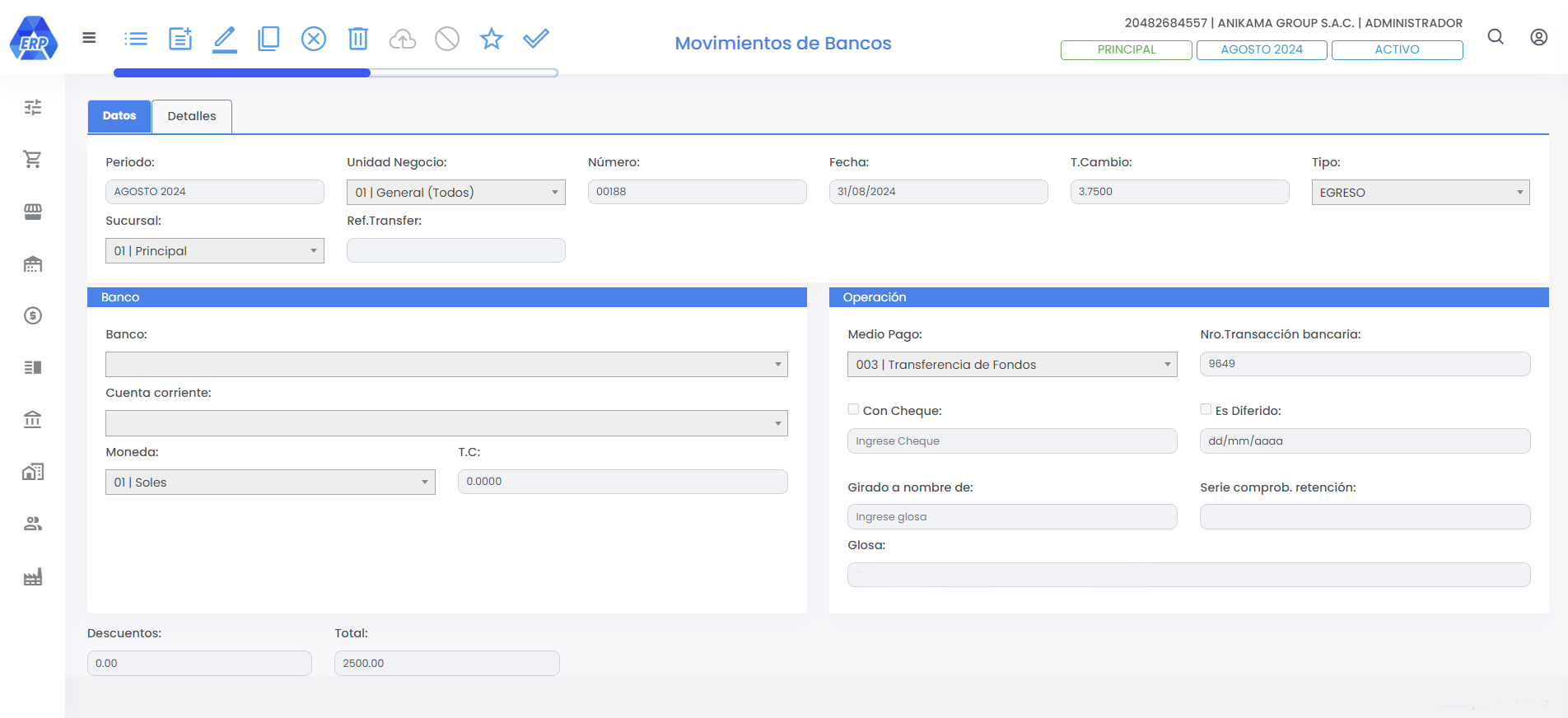This screenshot has height=718, width=1568.
Task: Click the PRINCIPAL button
Action: 1127,49
